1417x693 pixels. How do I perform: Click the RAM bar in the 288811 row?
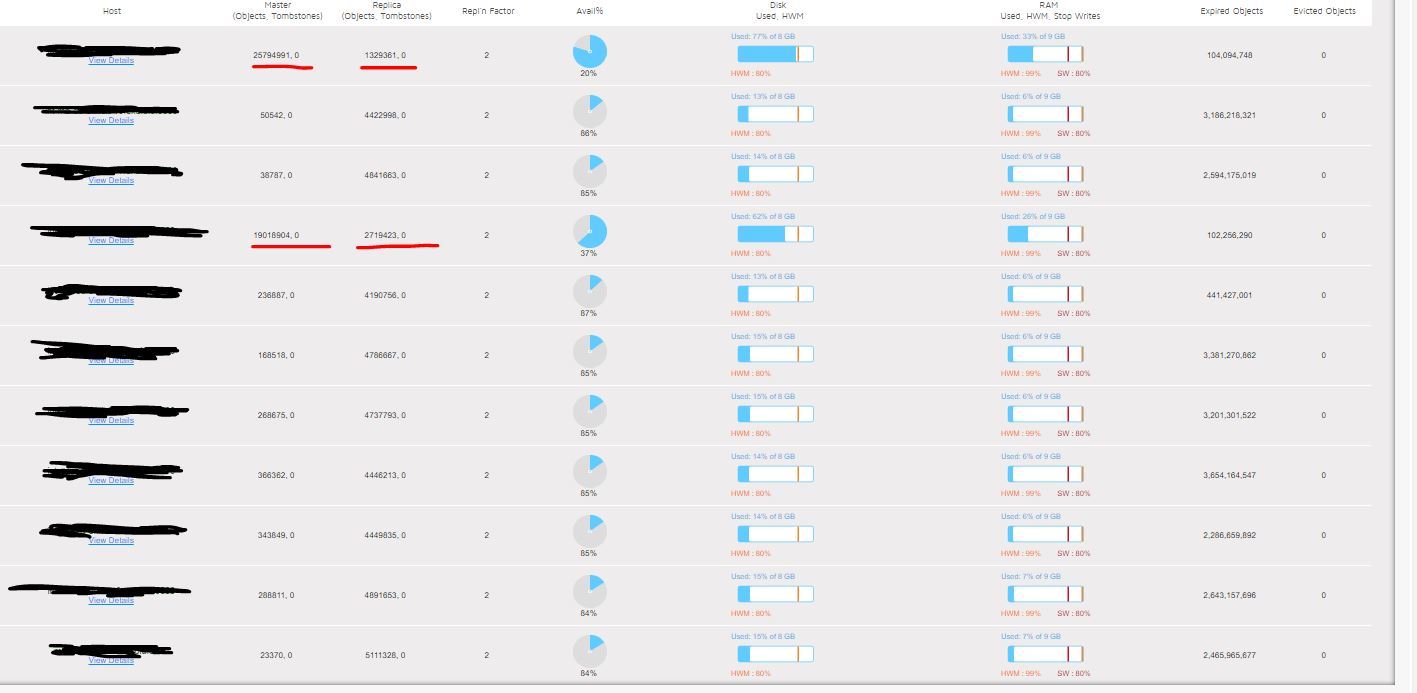[1045, 594]
